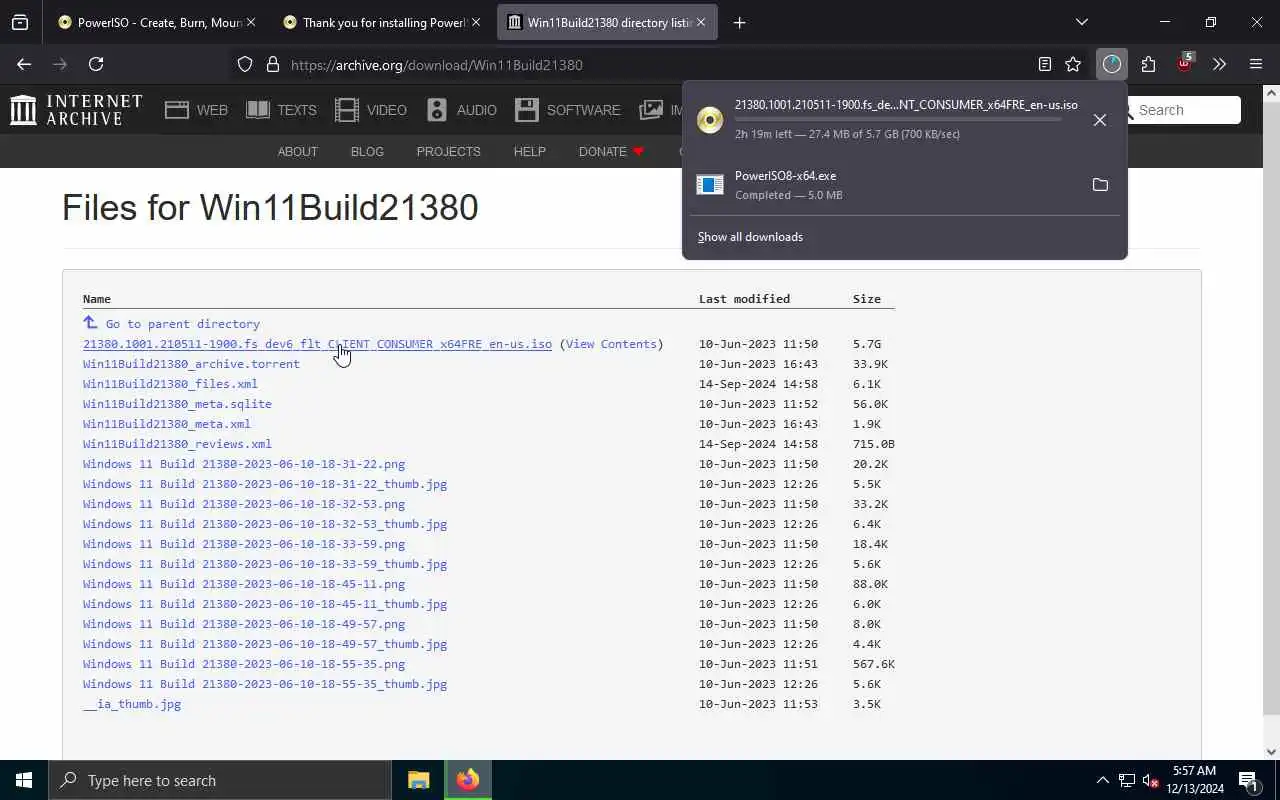
Task: Open Win11Build21380_reviews.xml
Action: [177, 444]
